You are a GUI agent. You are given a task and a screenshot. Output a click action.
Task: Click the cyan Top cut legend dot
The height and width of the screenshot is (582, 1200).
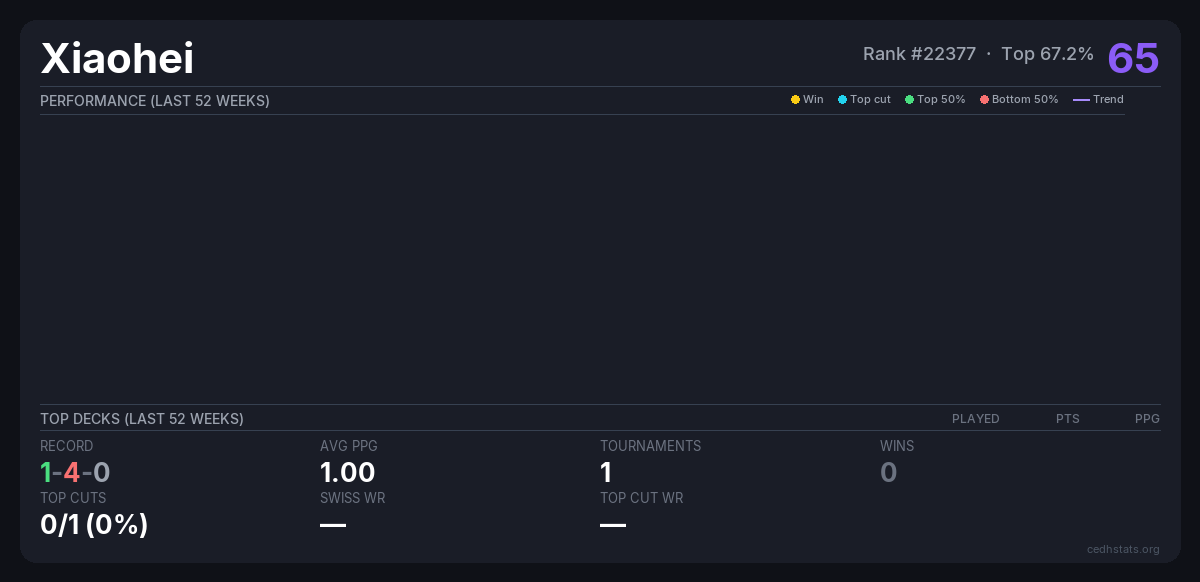click(x=842, y=100)
